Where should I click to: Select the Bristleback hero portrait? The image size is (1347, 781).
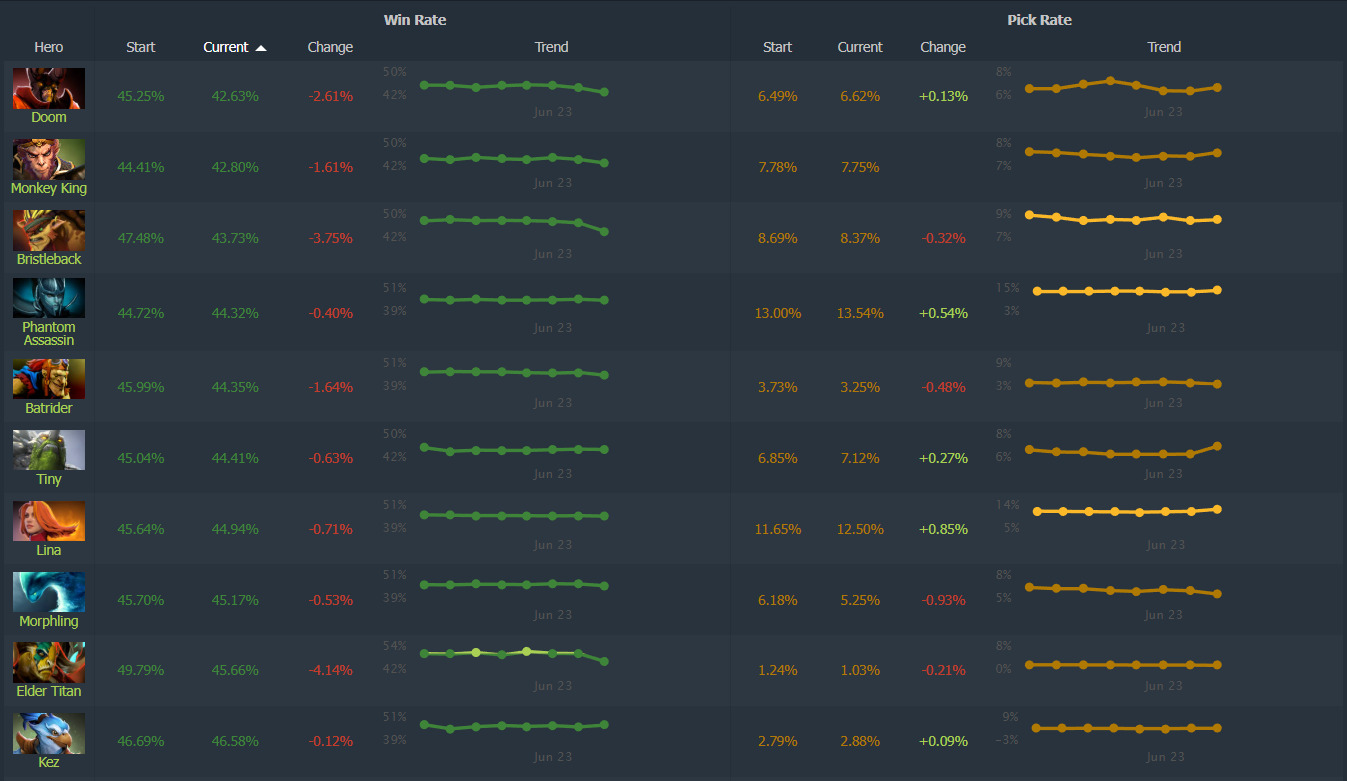point(48,230)
